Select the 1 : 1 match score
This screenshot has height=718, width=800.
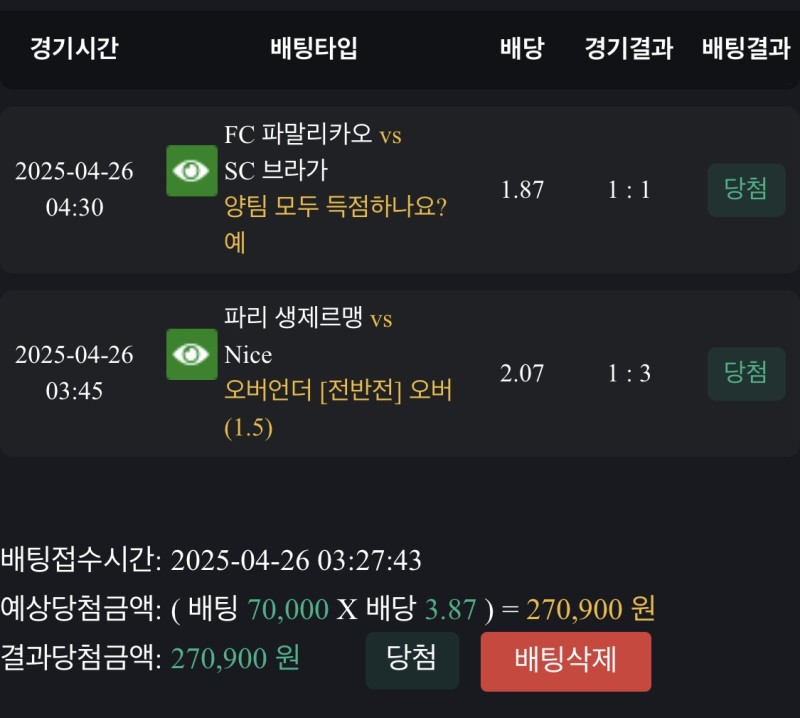[x=629, y=190]
